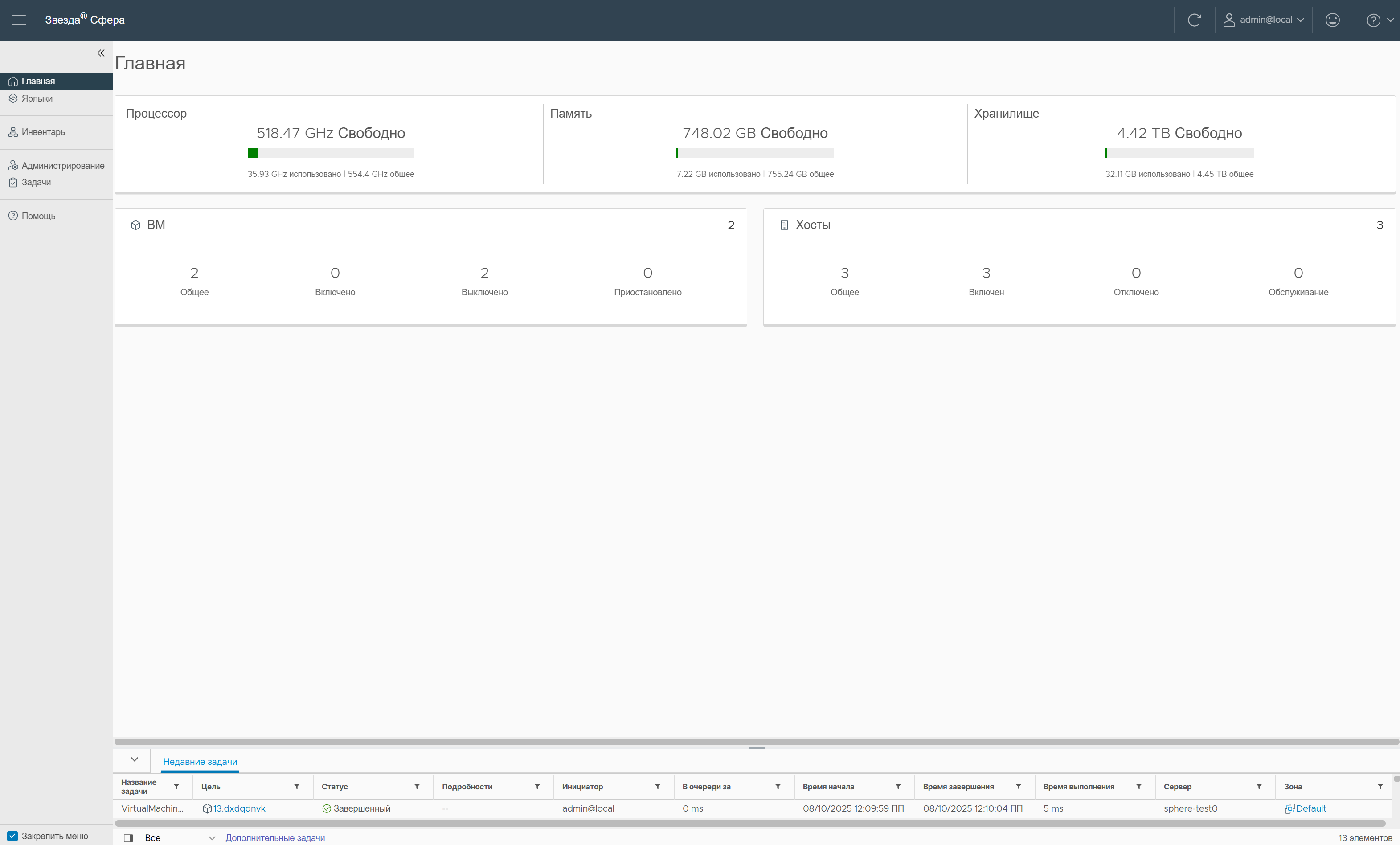
Task: Collapse the recent tasks panel chevron
Action: tap(135, 759)
